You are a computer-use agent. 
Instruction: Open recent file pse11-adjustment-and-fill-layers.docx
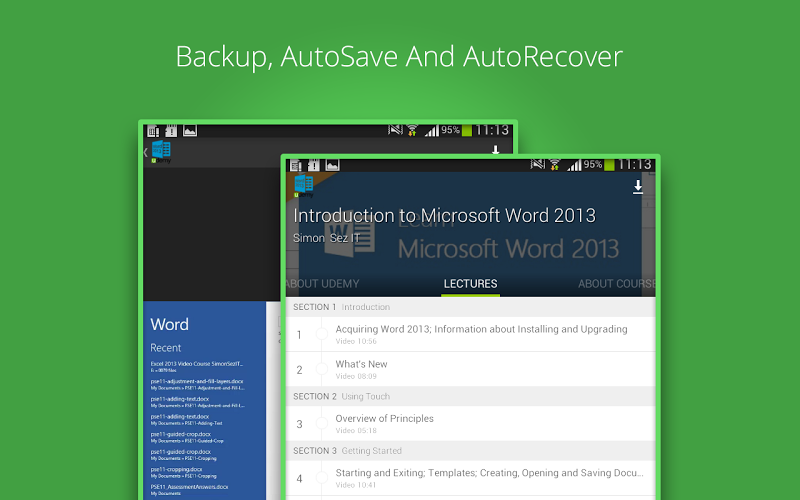click(x=197, y=384)
